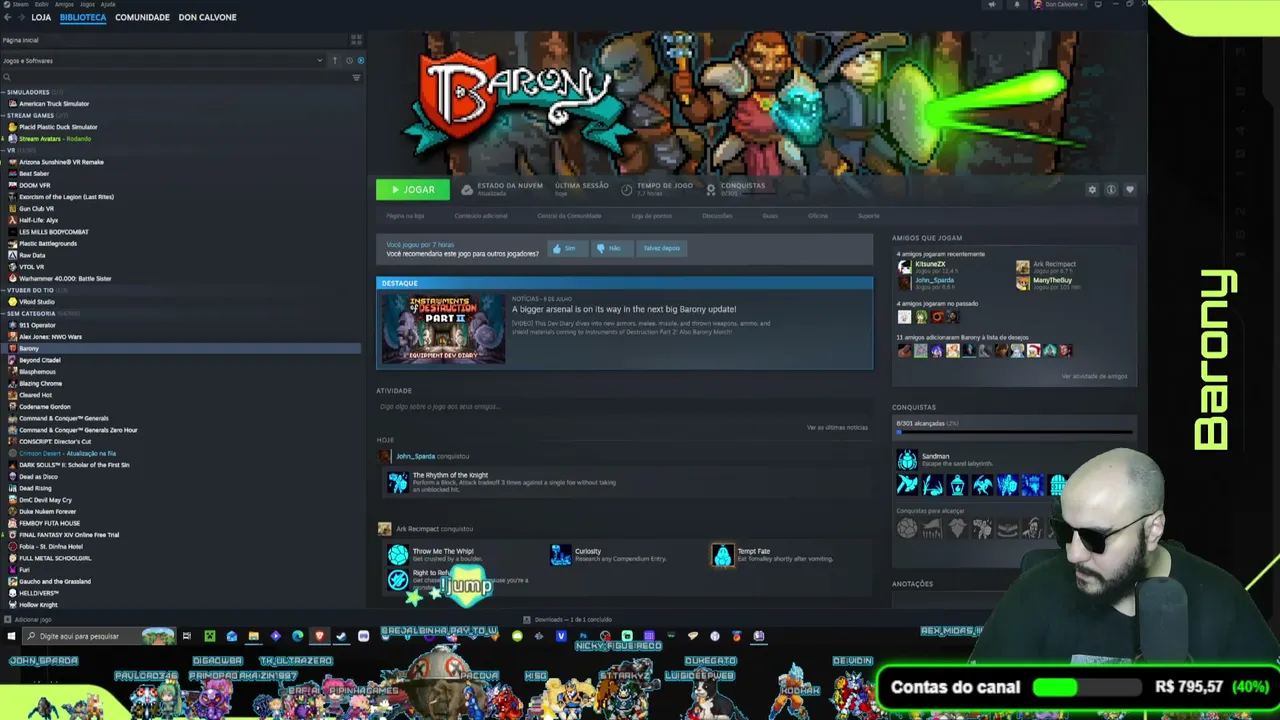Viewport: 1280px width, 720px height.
Task: Select Half-Life: Alyx in the library list
Action: 39,220
